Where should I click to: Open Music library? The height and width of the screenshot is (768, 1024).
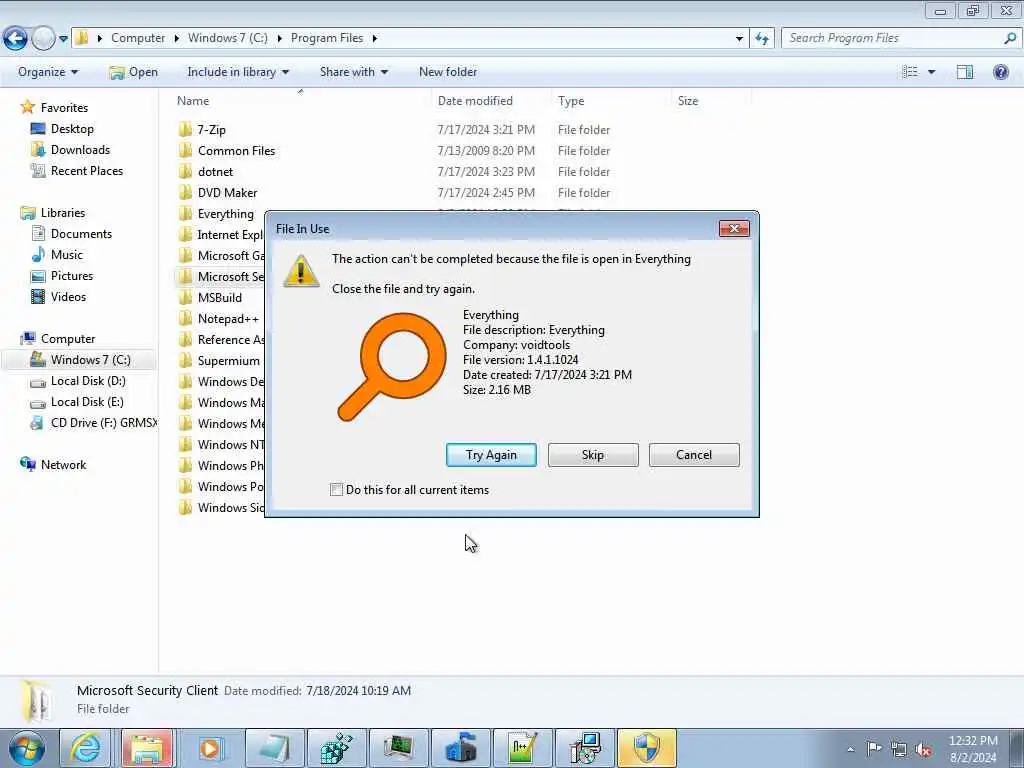[x=67, y=255]
